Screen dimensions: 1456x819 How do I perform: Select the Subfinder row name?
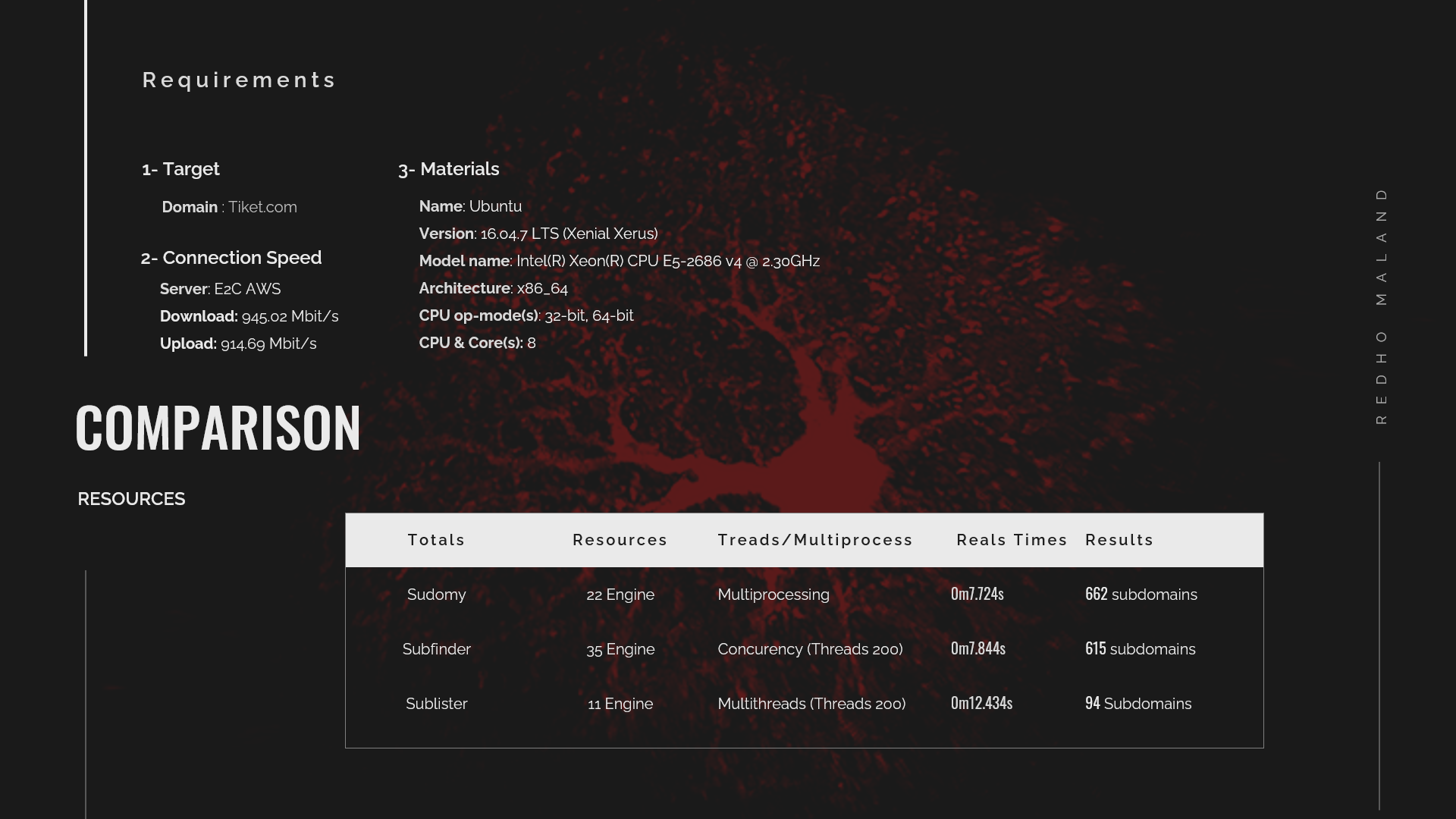[x=436, y=649]
